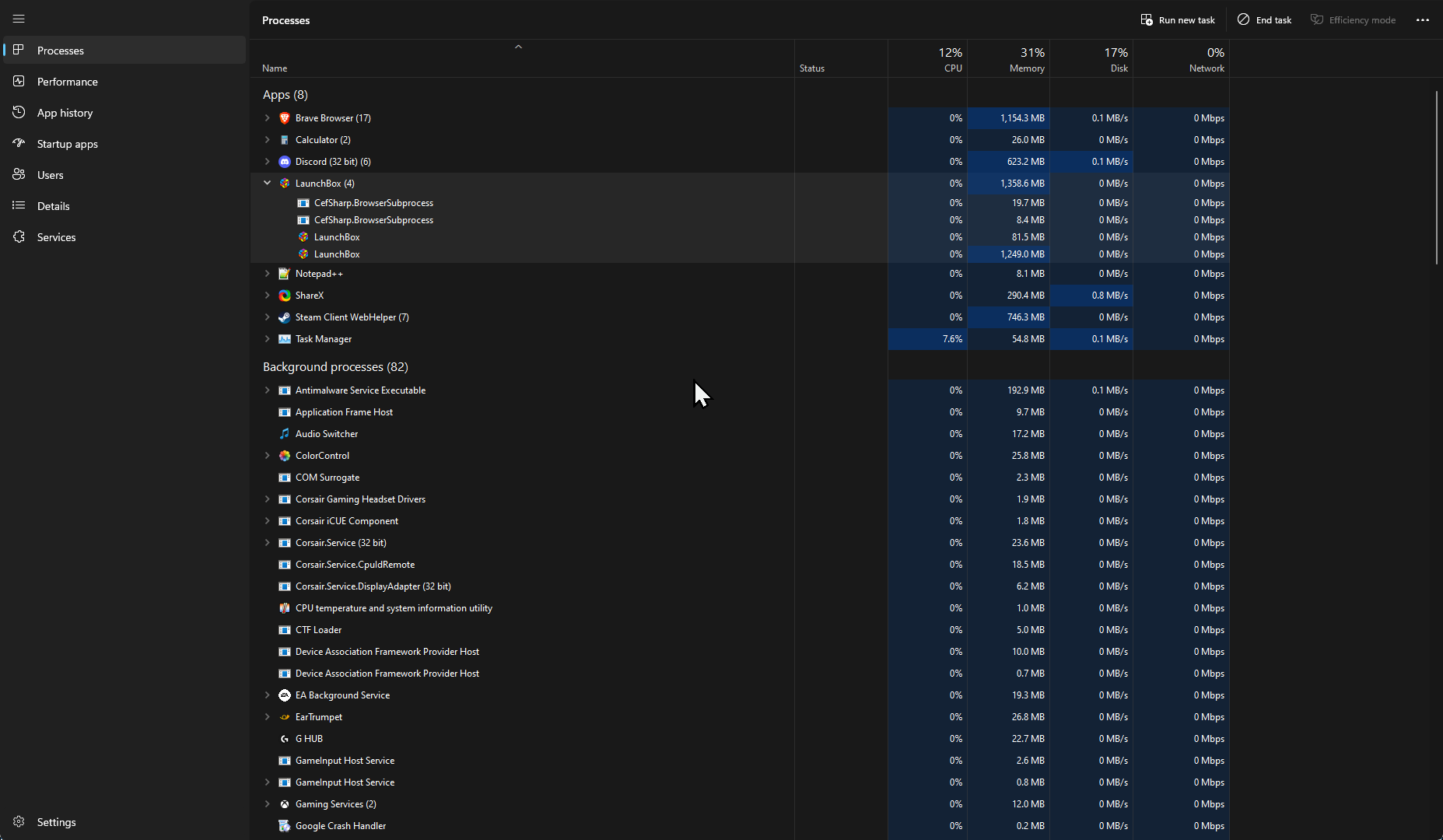The image size is (1443, 840).
Task: Click the Brave Browser icon
Action: point(285,118)
